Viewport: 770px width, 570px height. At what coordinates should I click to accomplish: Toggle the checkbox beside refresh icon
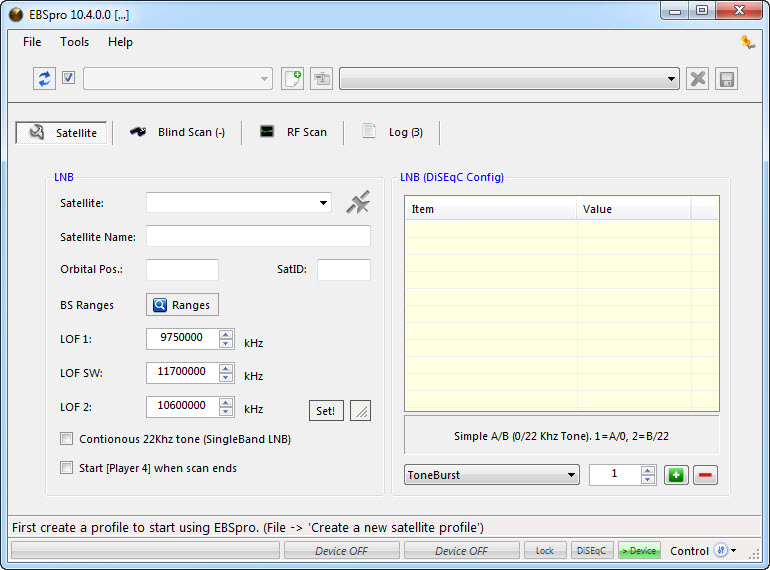(68, 78)
